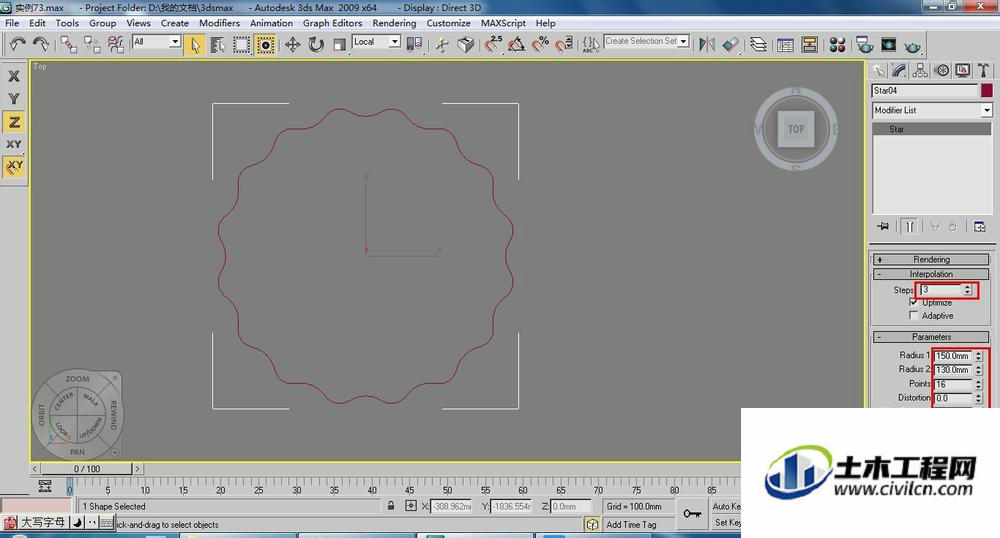This screenshot has height=538, width=1000.
Task: Open the Layer Manager icon
Action: click(758, 45)
